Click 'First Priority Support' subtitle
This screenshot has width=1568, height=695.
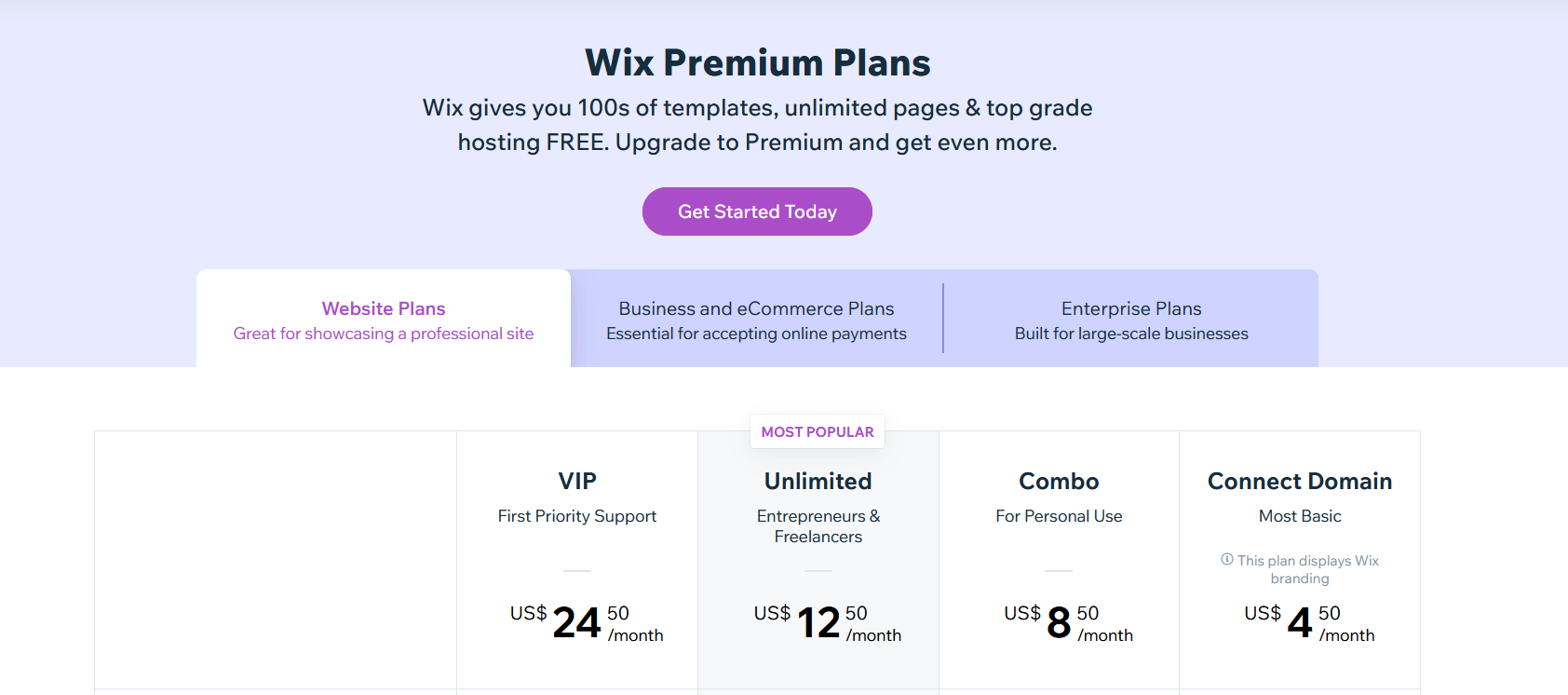pos(577,516)
